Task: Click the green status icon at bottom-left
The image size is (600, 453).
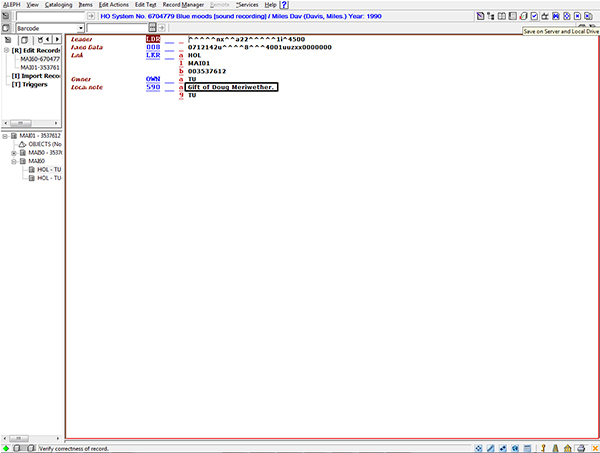Action: click(5, 447)
